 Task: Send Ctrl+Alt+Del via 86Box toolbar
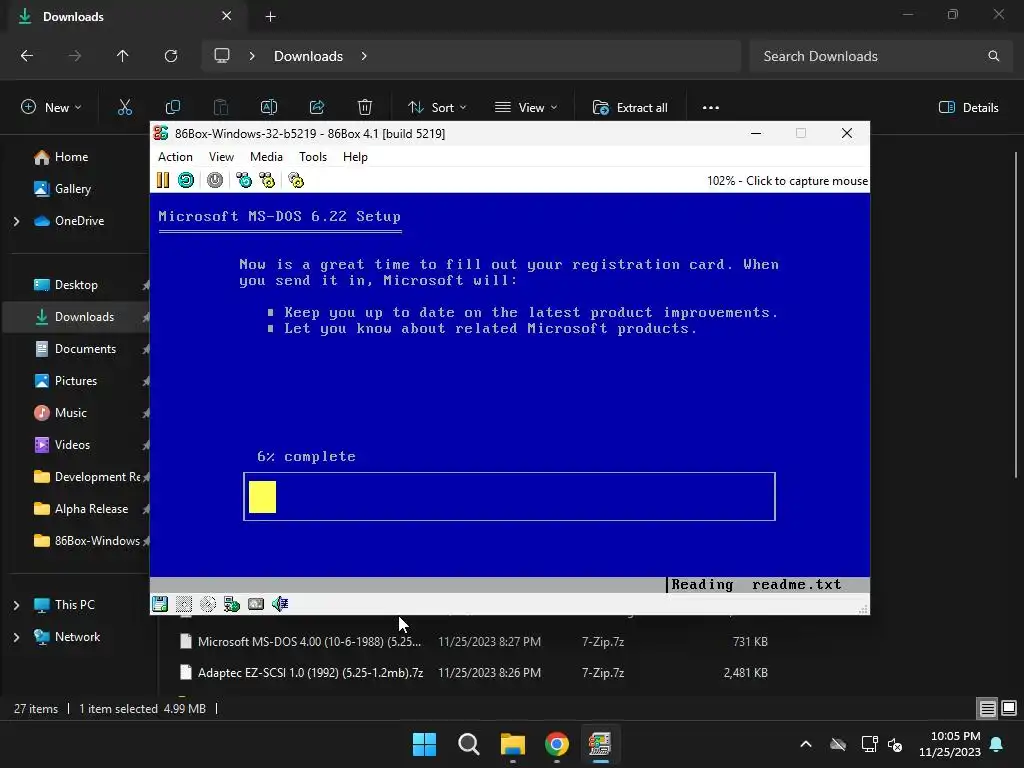tap(244, 180)
